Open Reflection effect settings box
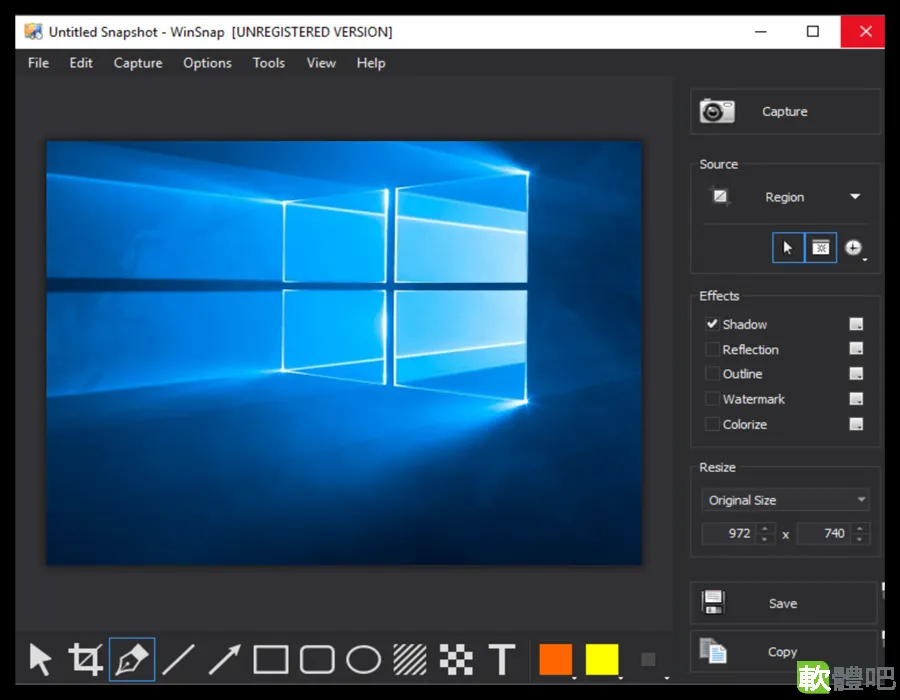The width and height of the screenshot is (900, 700). 856,349
